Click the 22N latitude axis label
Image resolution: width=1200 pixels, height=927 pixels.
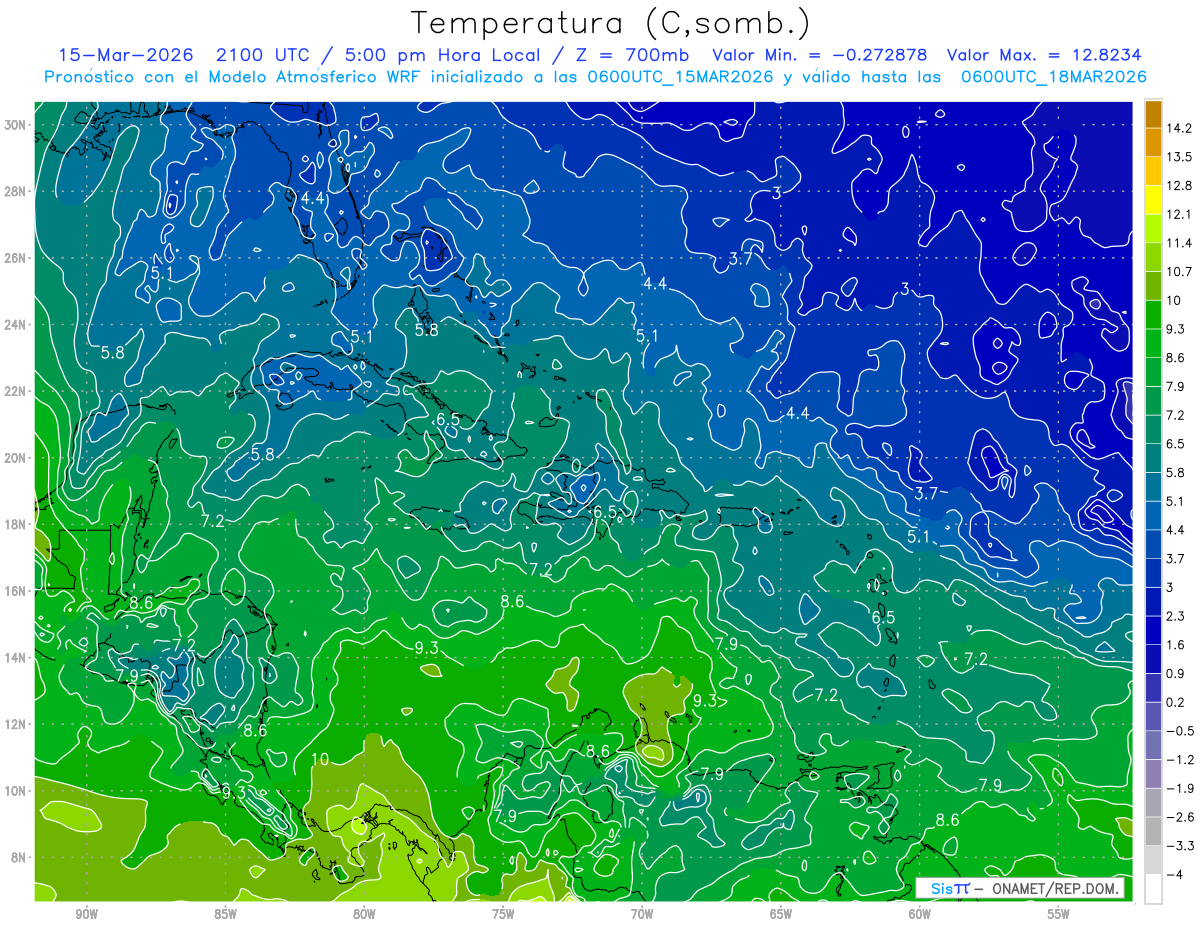16,391
